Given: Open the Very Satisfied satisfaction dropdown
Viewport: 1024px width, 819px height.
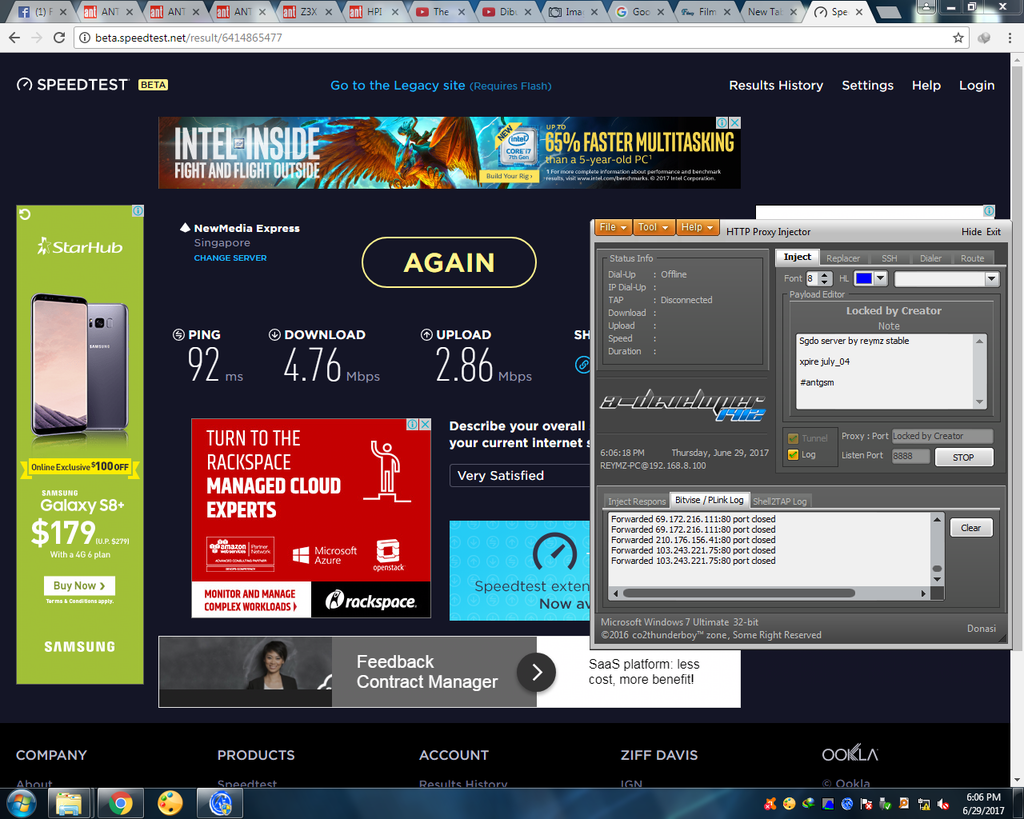Looking at the screenshot, I should (x=520, y=475).
